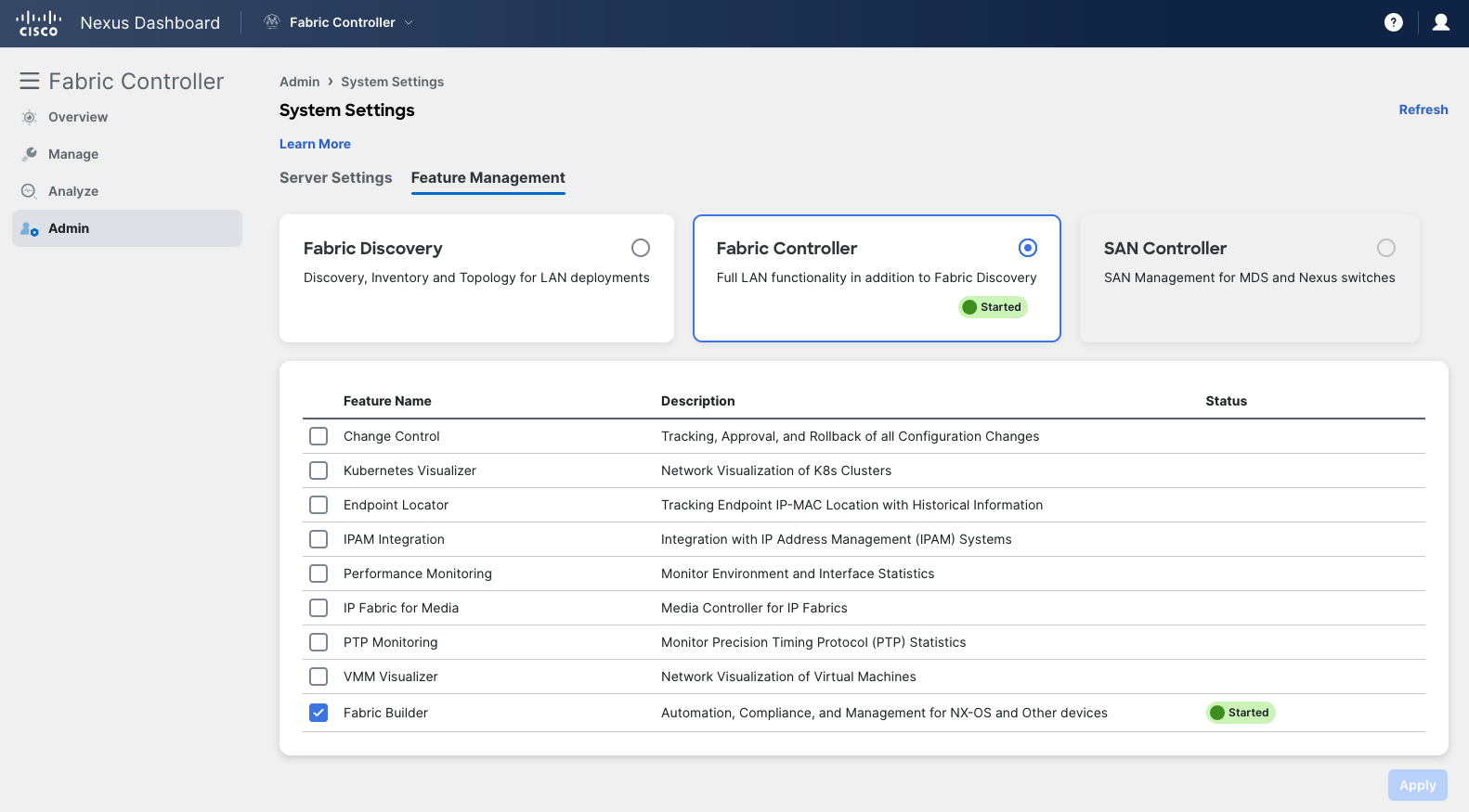
Task: Click the Fabric Controller sidebar heading
Action: (x=136, y=81)
